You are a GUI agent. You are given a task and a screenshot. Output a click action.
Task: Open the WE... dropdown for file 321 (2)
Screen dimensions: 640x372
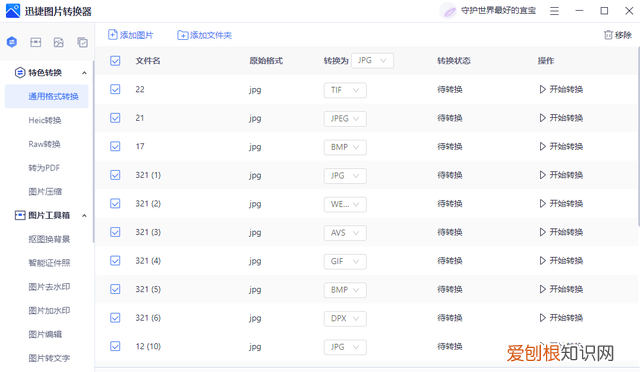pos(345,204)
